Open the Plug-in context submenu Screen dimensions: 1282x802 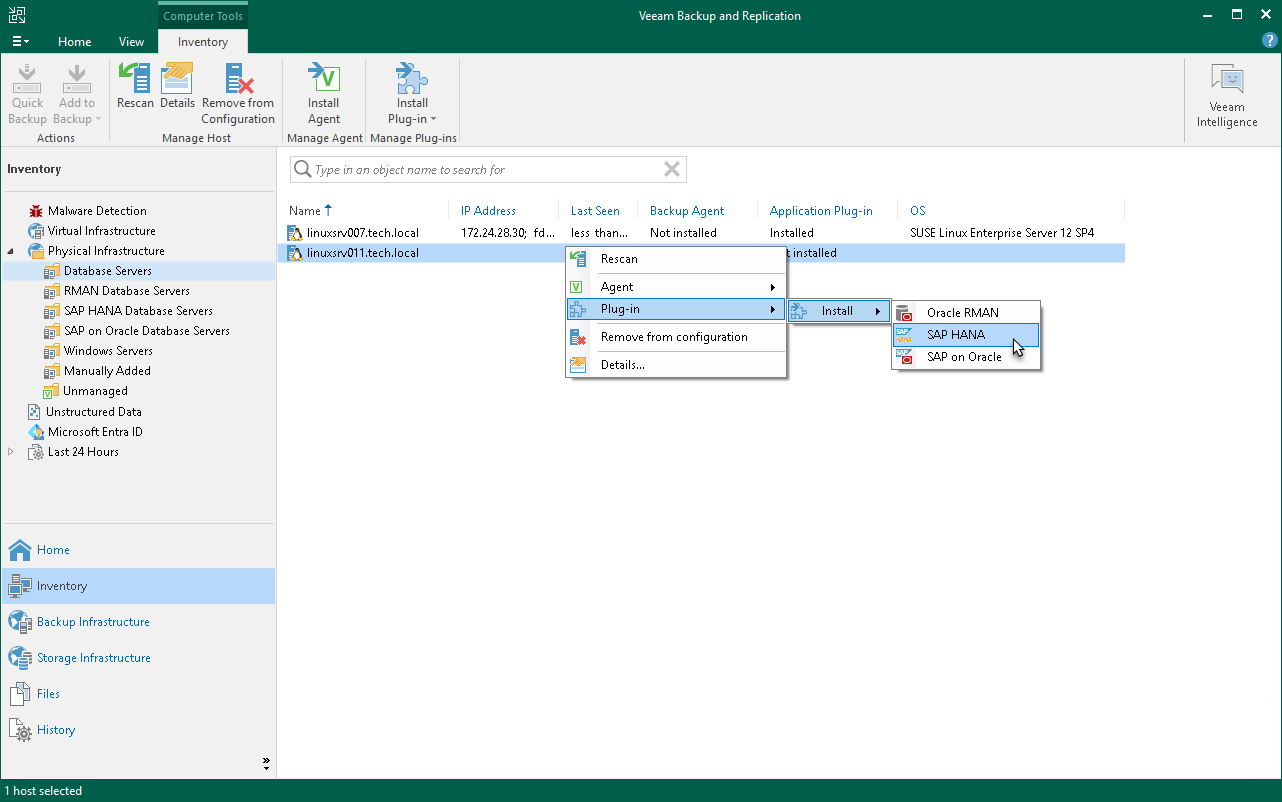[x=676, y=310]
